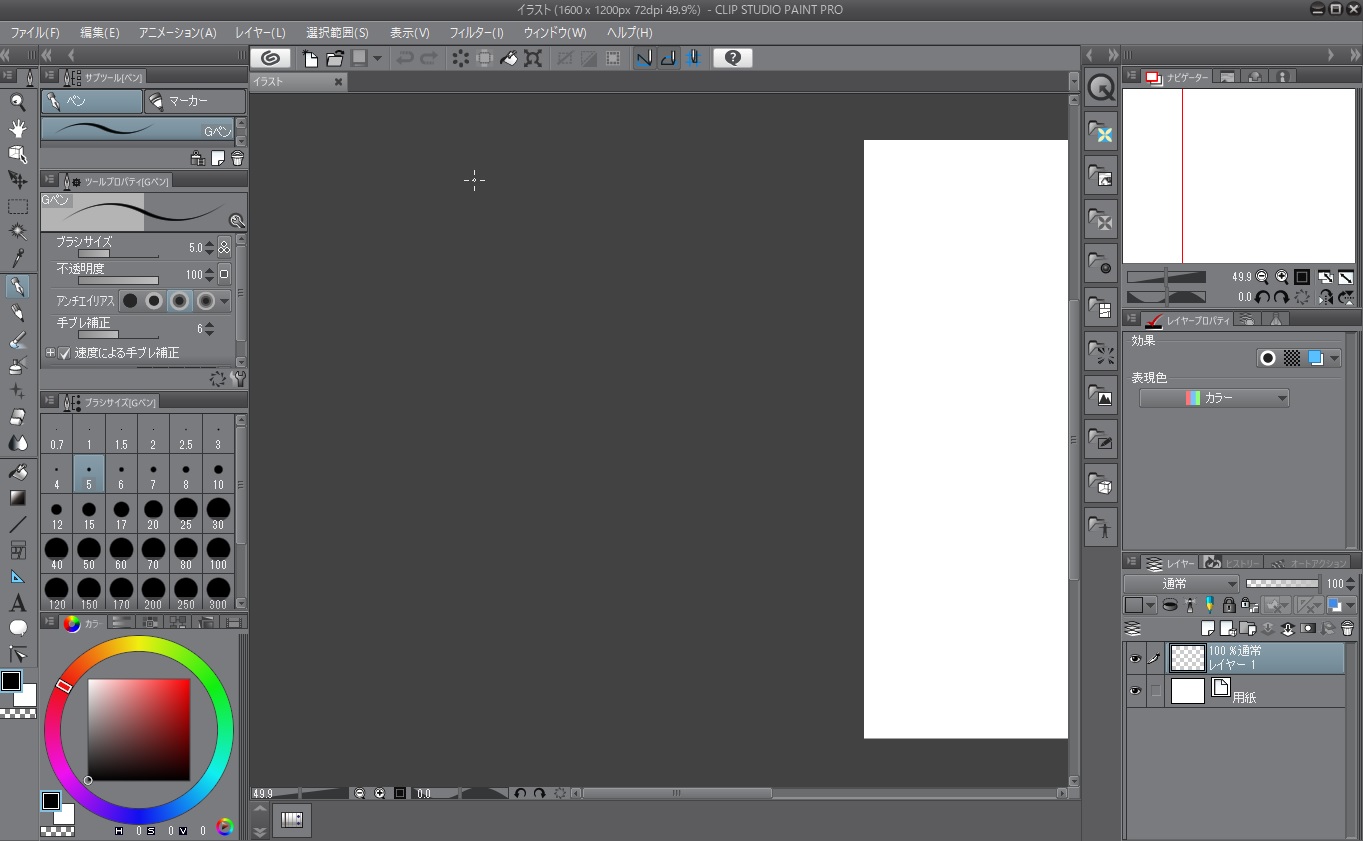Toggle Clip to Layer Below icon
This screenshot has width=1363, height=841.
1169,605
